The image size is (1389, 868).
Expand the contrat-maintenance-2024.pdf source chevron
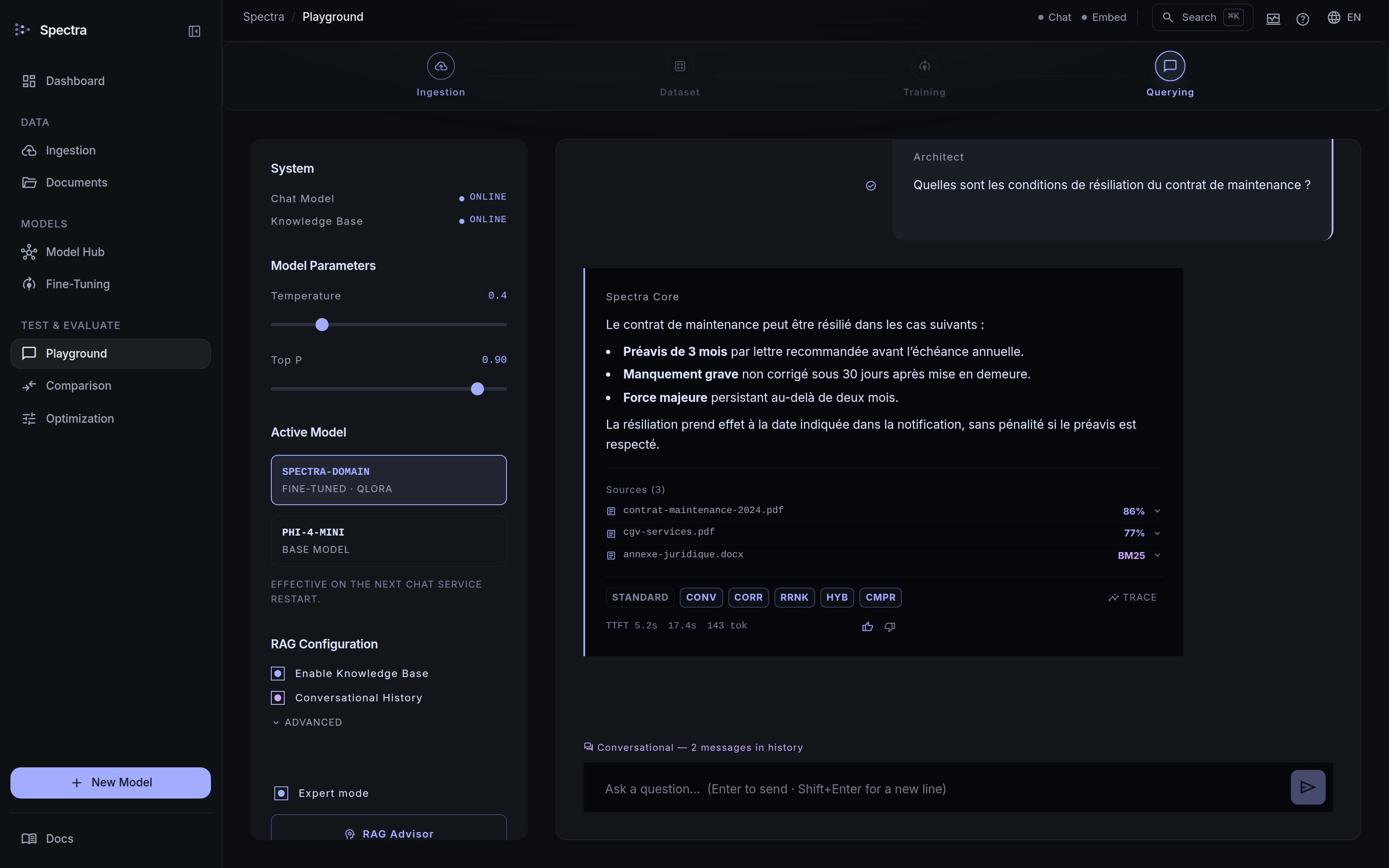1157,511
